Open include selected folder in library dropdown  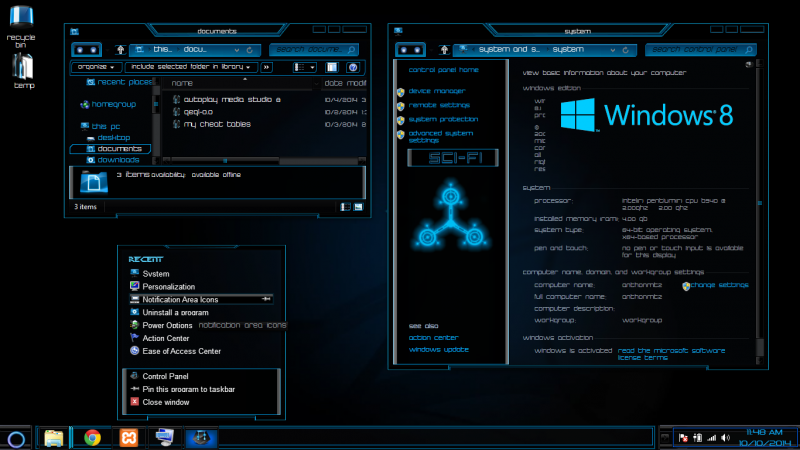(190, 67)
